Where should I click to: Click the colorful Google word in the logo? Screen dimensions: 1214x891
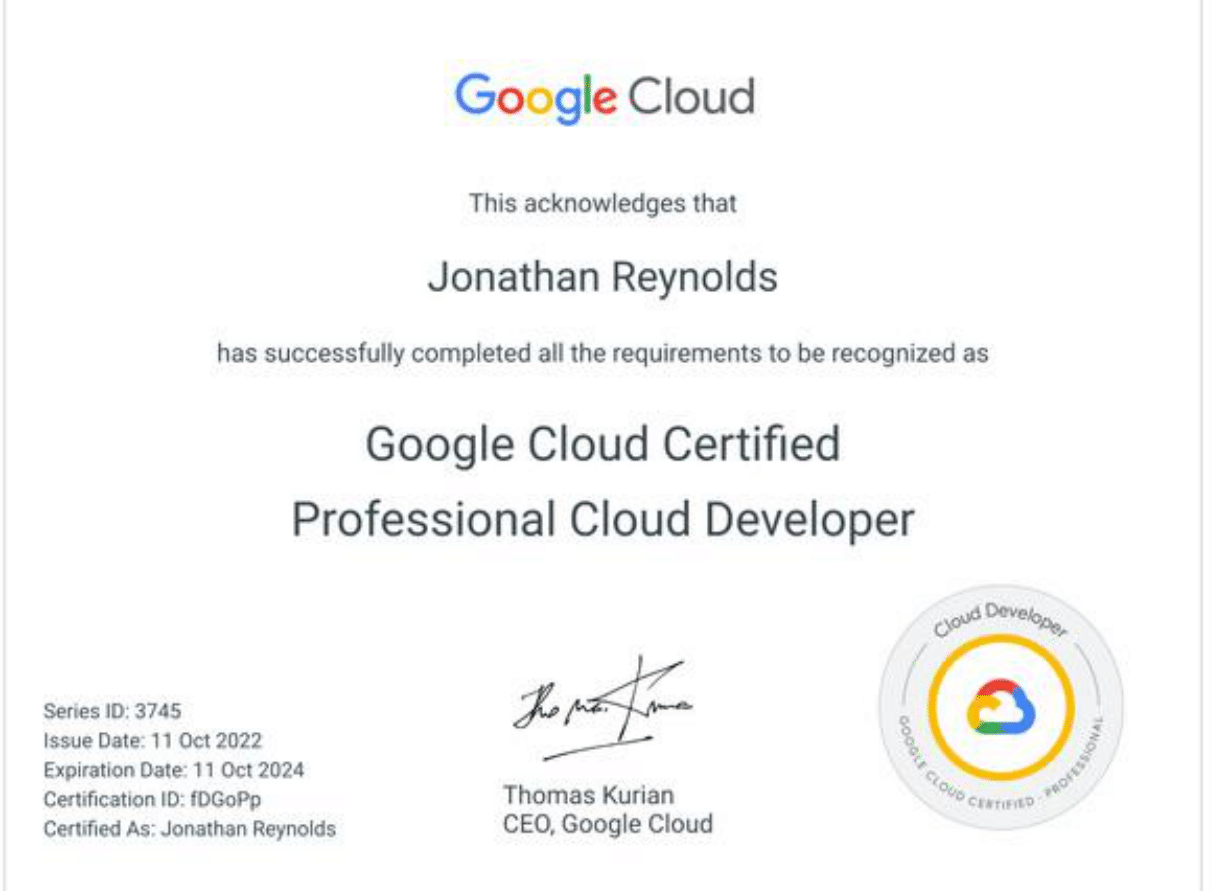click(x=535, y=98)
